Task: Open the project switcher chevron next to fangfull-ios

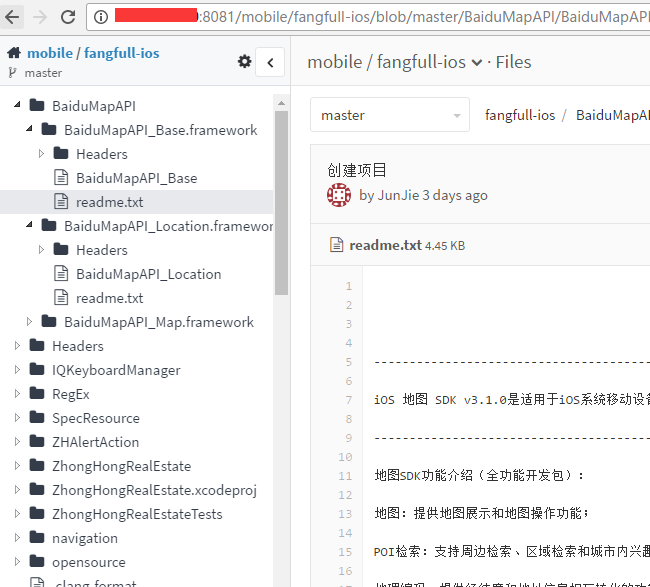Action: [x=477, y=63]
